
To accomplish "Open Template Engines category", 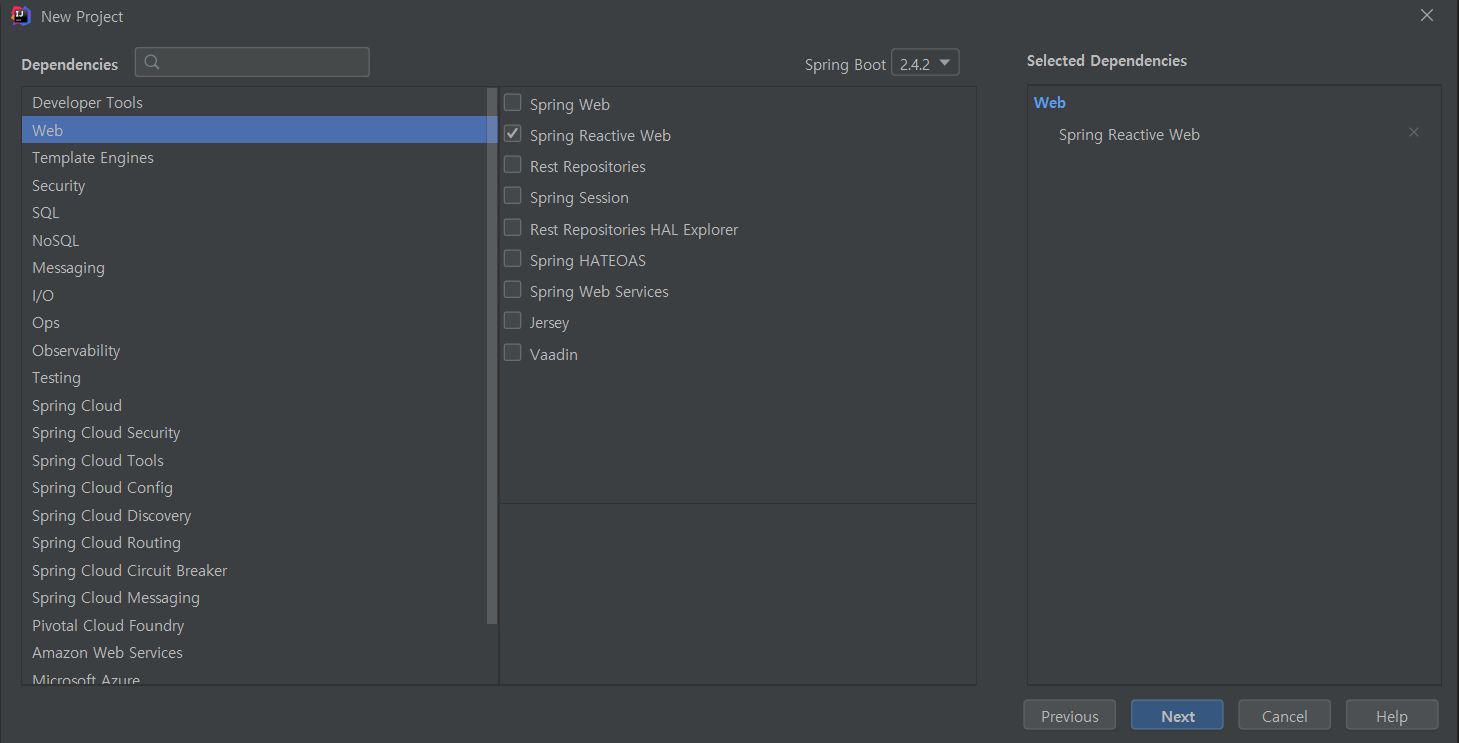I will [x=254, y=157].
